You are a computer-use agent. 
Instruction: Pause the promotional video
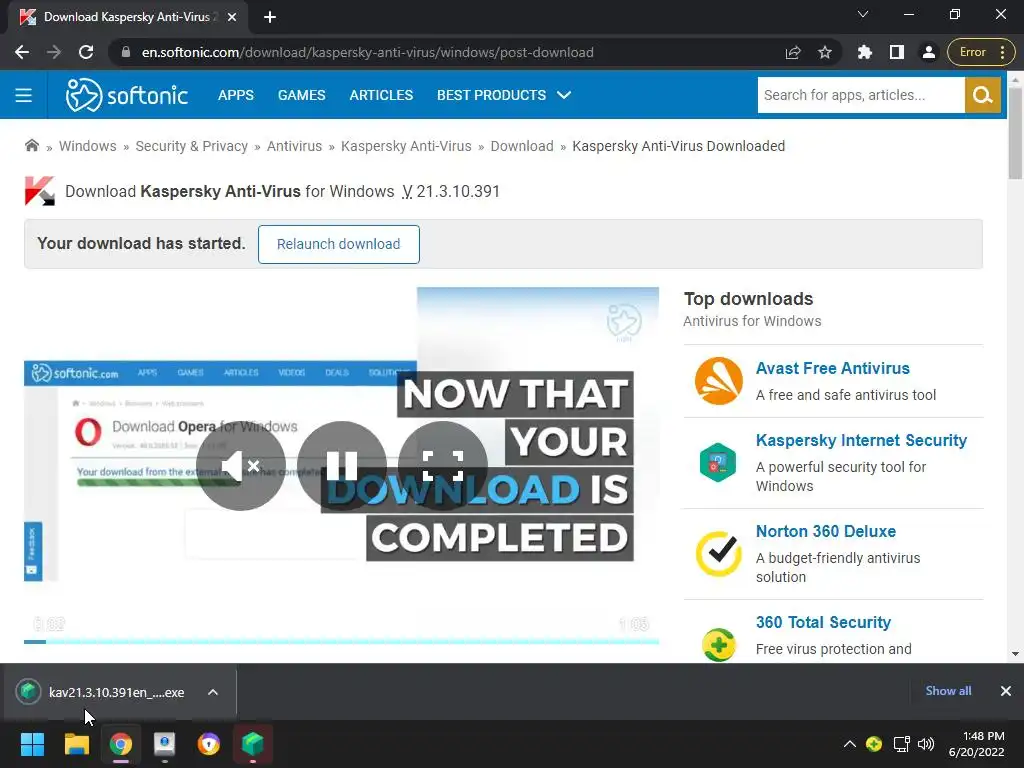342,466
